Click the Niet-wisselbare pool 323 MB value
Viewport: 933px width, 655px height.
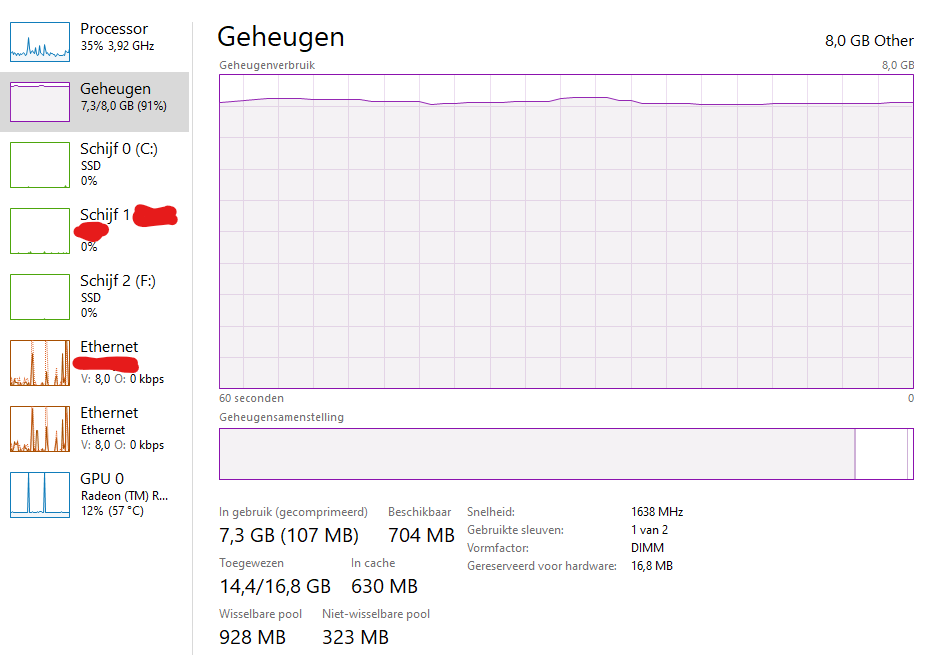(355, 636)
